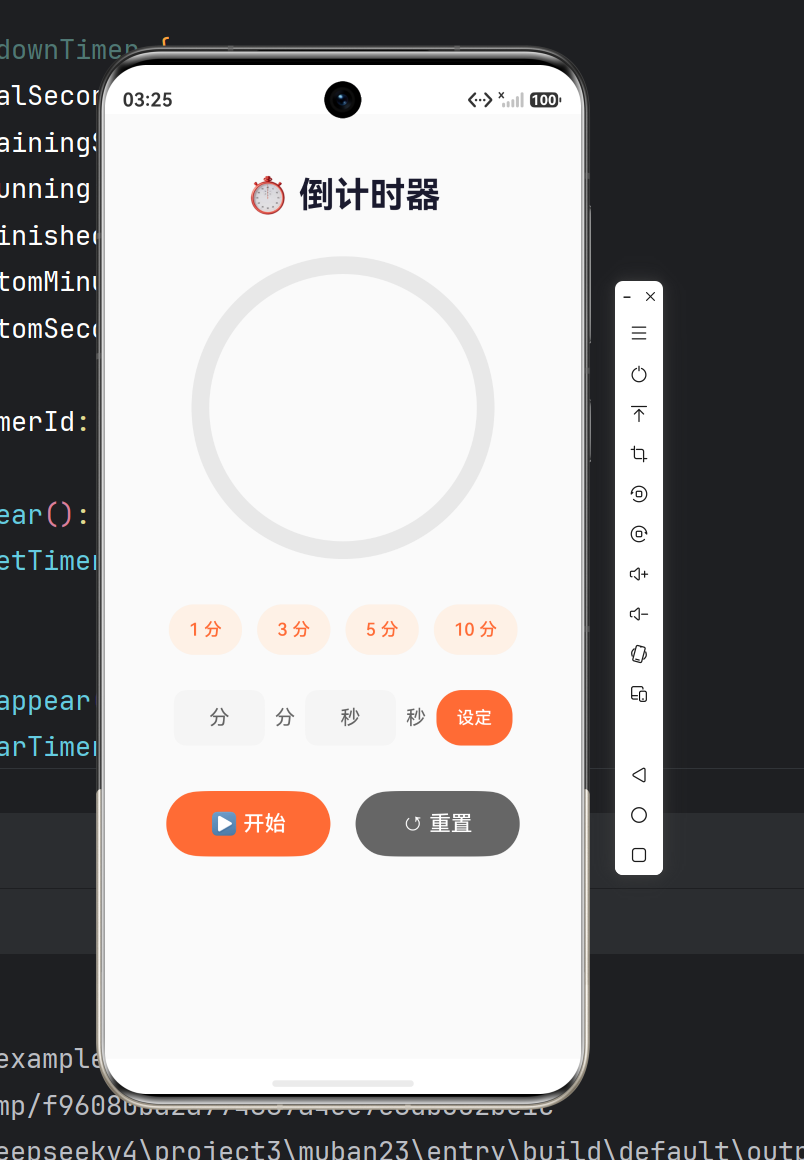Increase volume with speaker plus icon
The width and height of the screenshot is (804, 1160).
click(639, 573)
